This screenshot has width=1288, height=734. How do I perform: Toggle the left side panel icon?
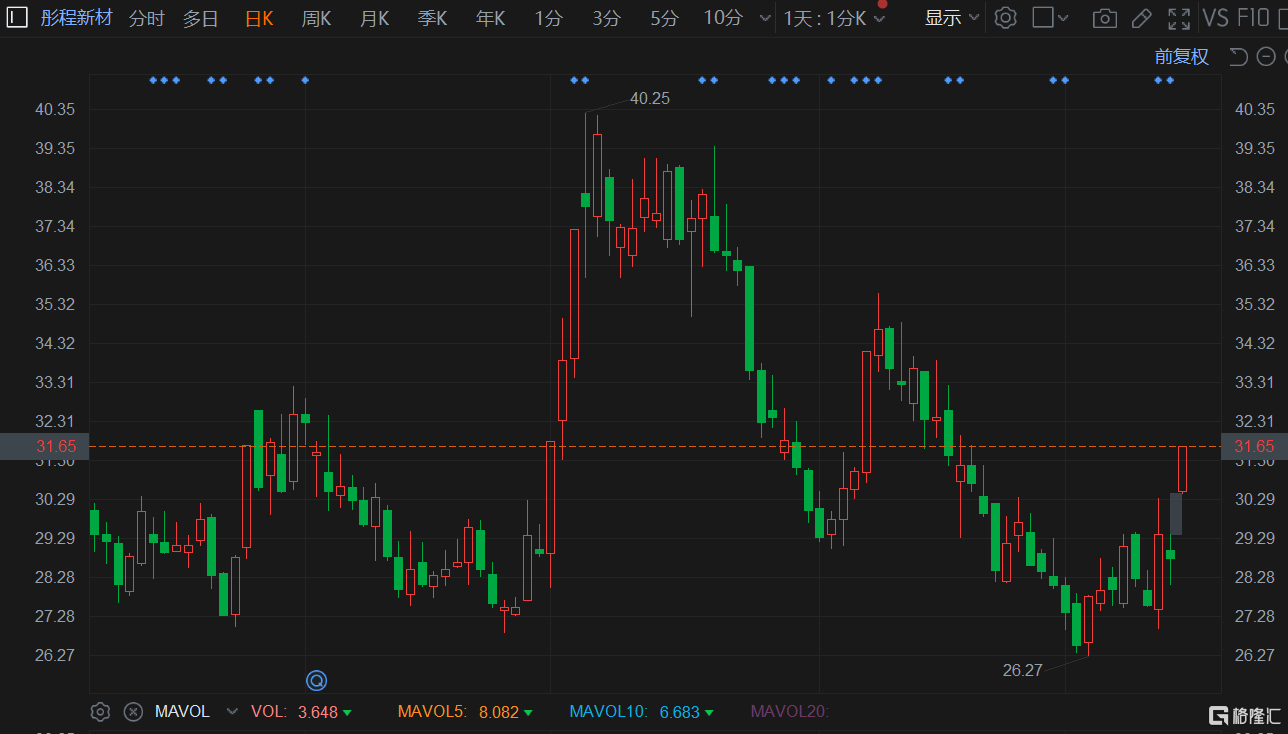[x=17, y=17]
